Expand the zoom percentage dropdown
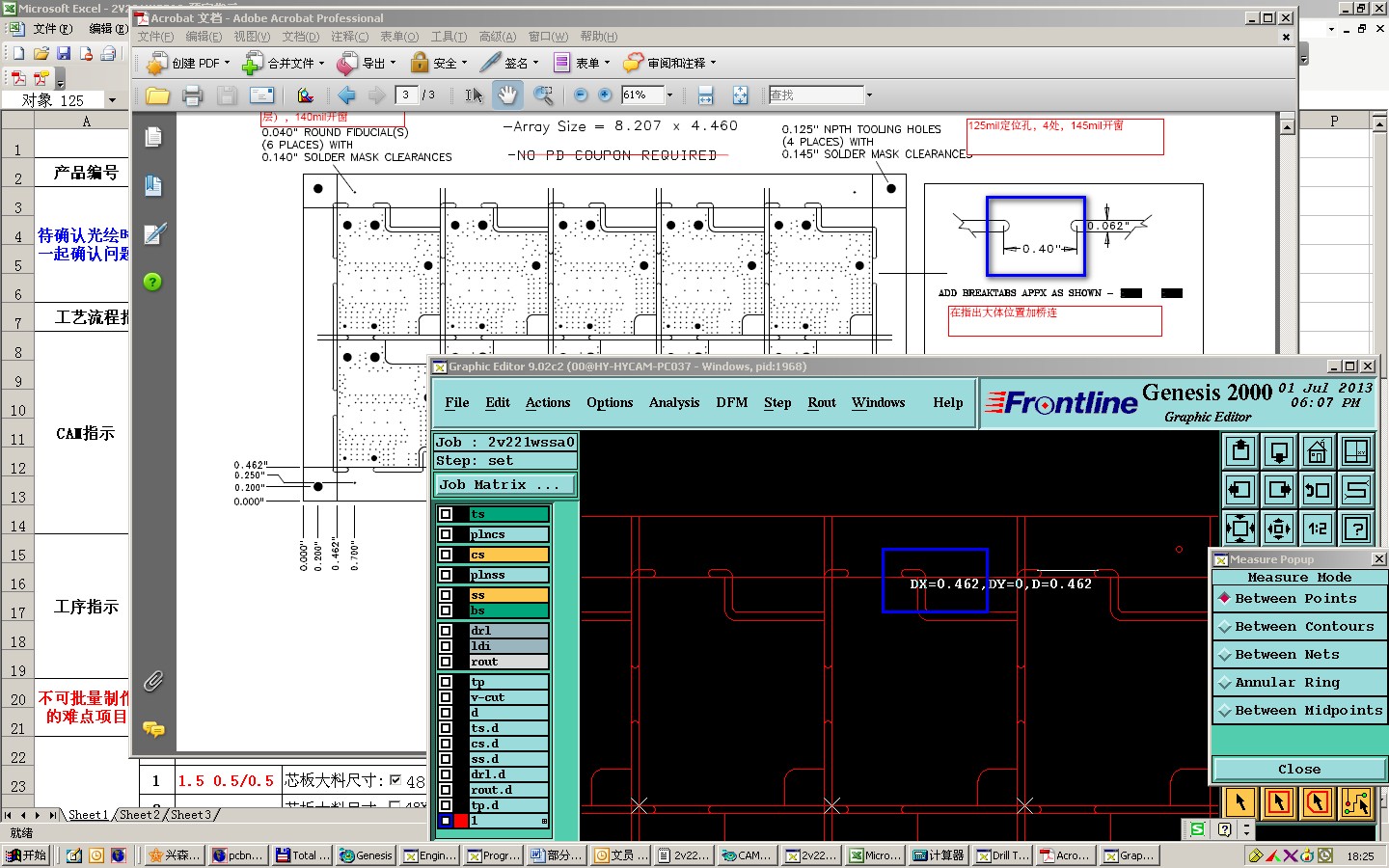Screen dimensions: 1389x868 coord(670,95)
